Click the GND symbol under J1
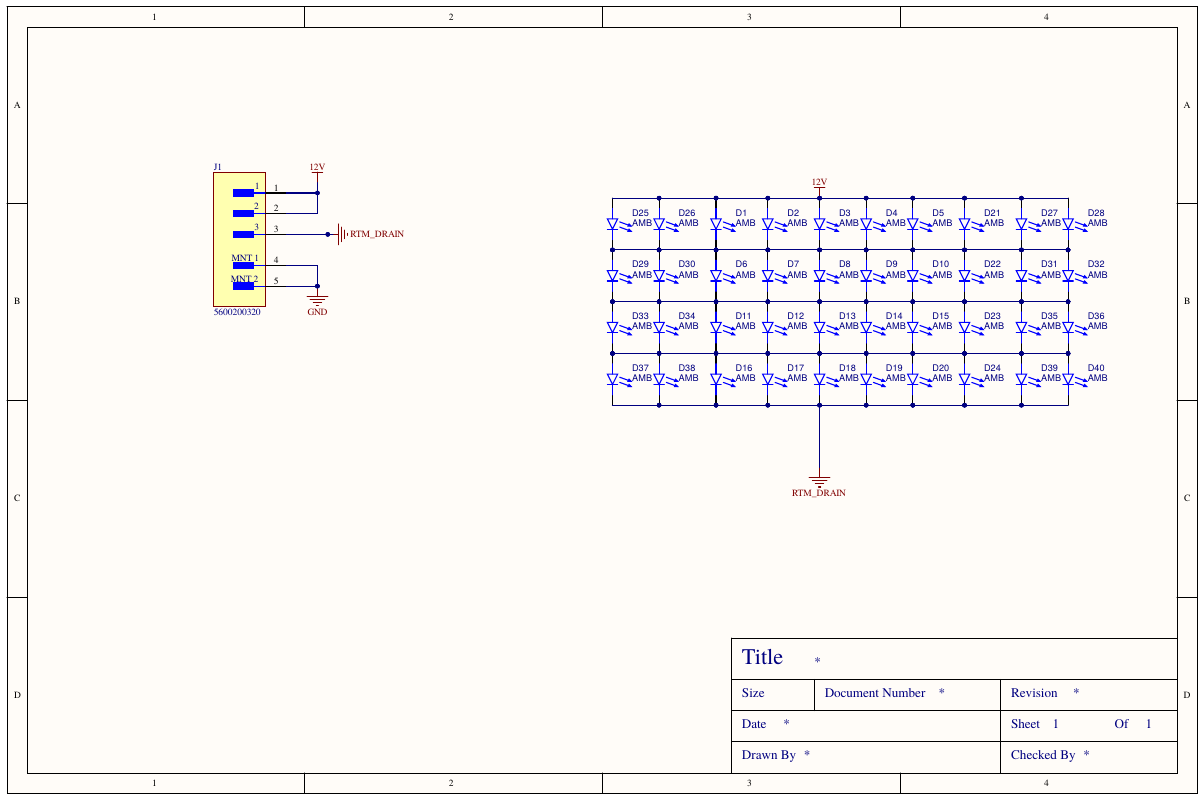Image resolution: width=1203 pixels, height=799 pixels. click(x=317, y=300)
